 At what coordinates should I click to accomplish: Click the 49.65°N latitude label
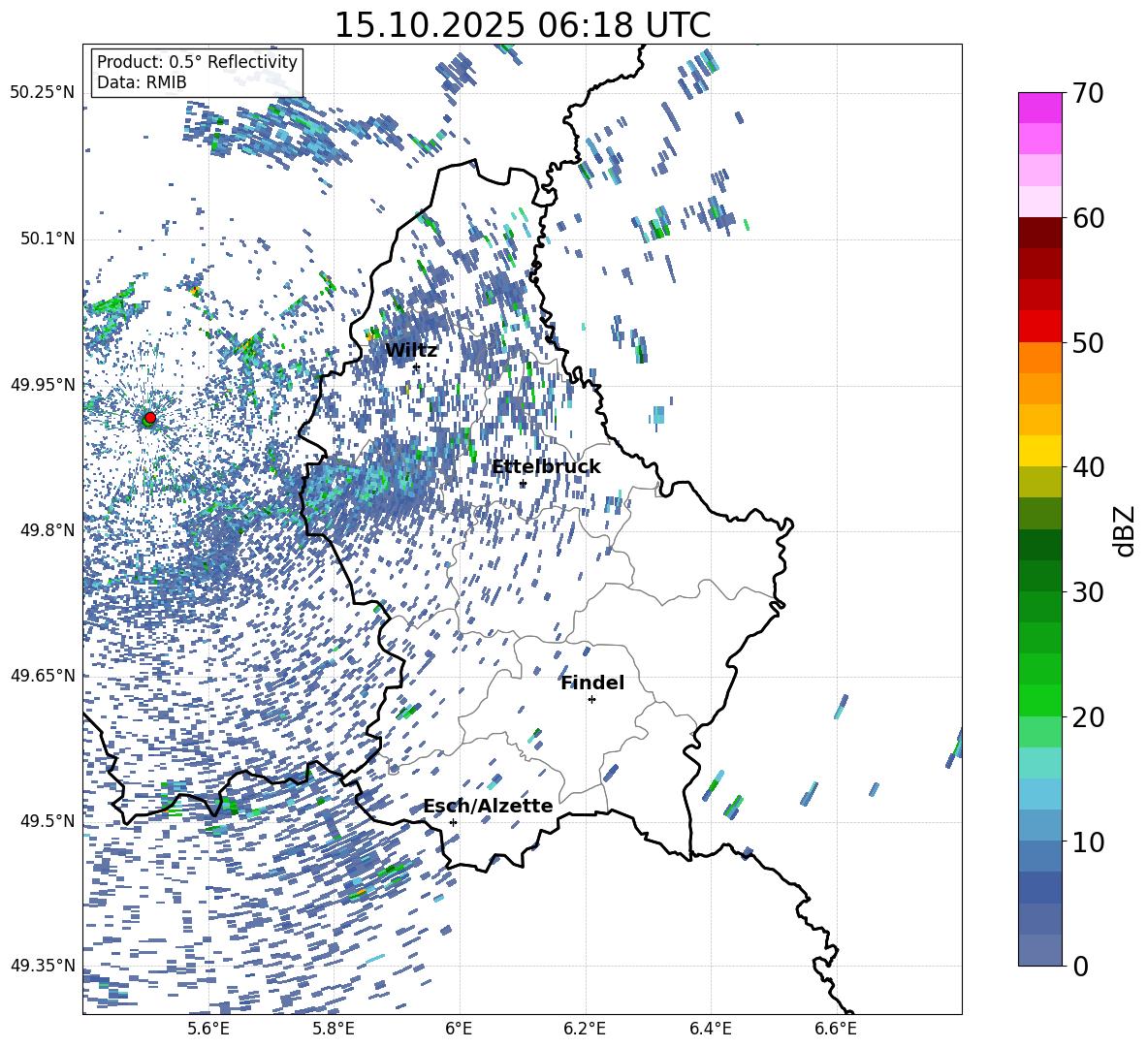(42, 675)
